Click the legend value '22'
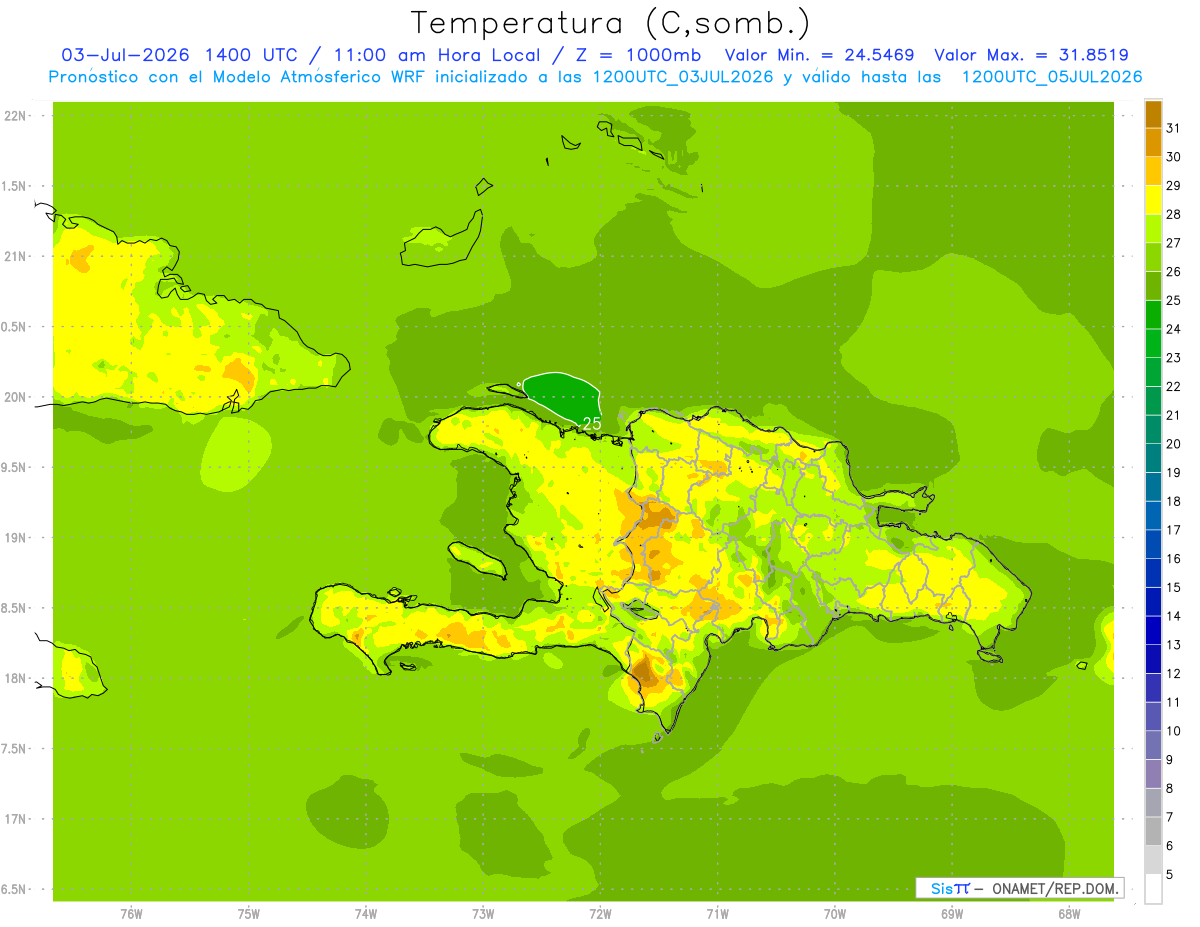1200x927 pixels. [x=1173, y=387]
